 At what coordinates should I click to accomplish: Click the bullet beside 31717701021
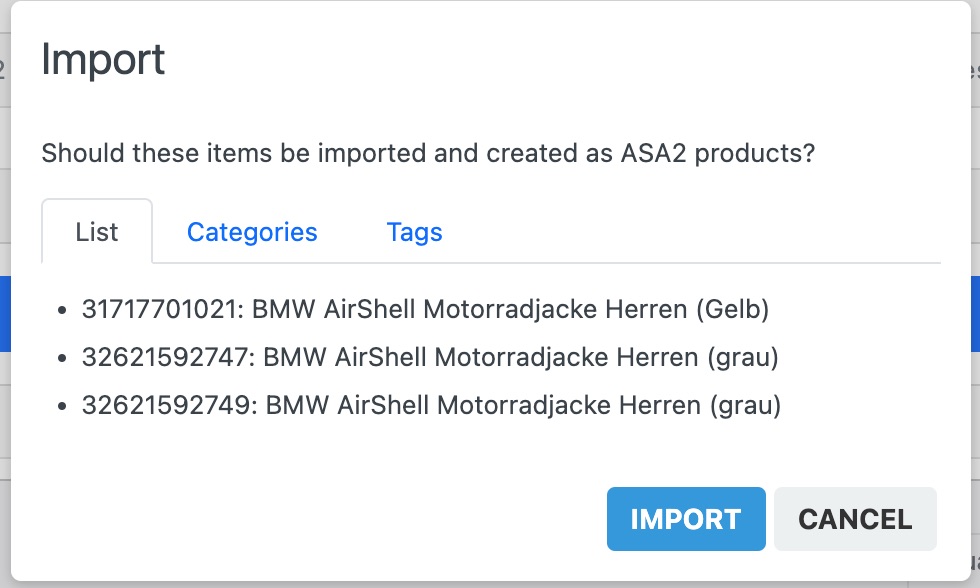coord(62,309)
